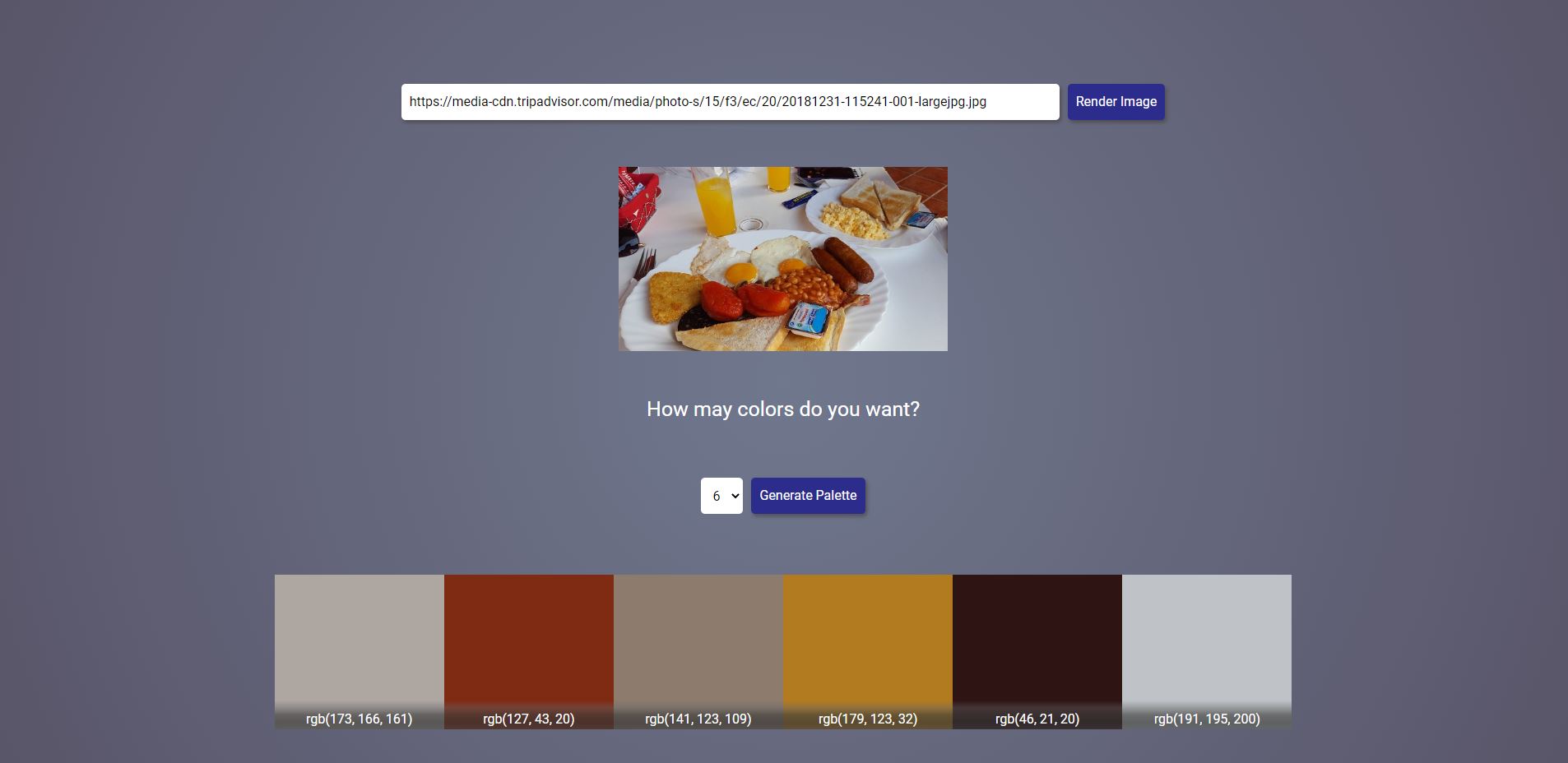Click the Generate Palette button

tap(808, 496)
